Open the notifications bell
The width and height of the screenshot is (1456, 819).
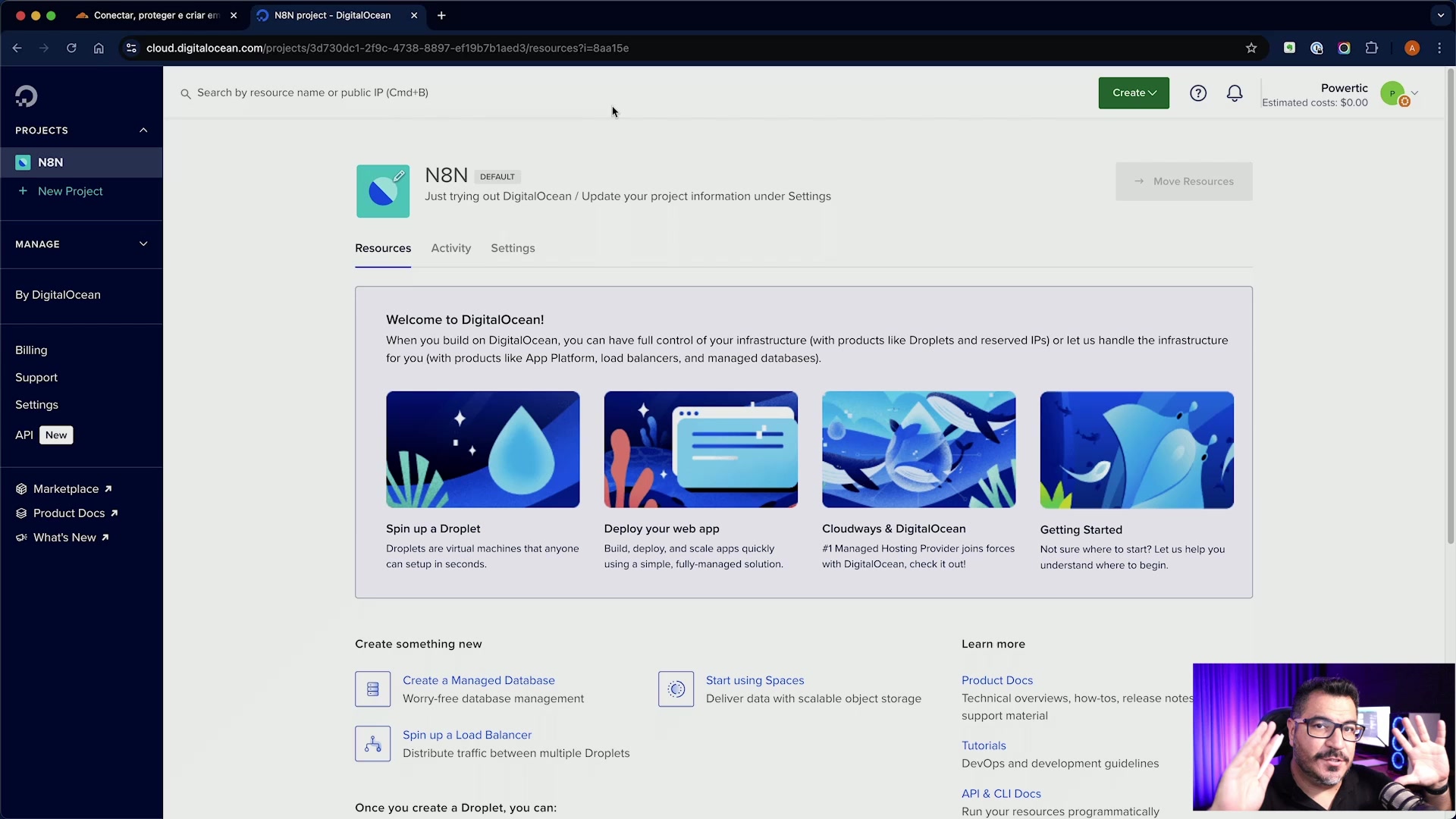coord(1235,93)
